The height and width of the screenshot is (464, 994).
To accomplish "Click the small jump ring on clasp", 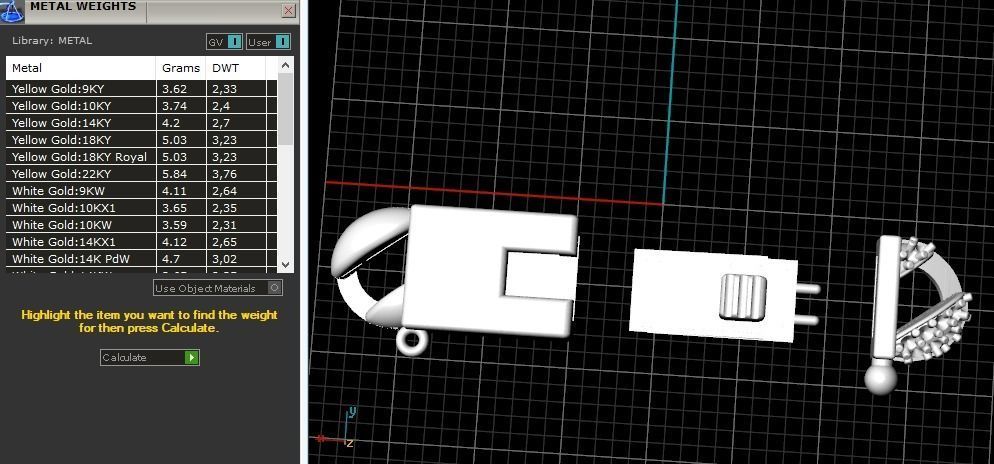I will coord(411,342).
